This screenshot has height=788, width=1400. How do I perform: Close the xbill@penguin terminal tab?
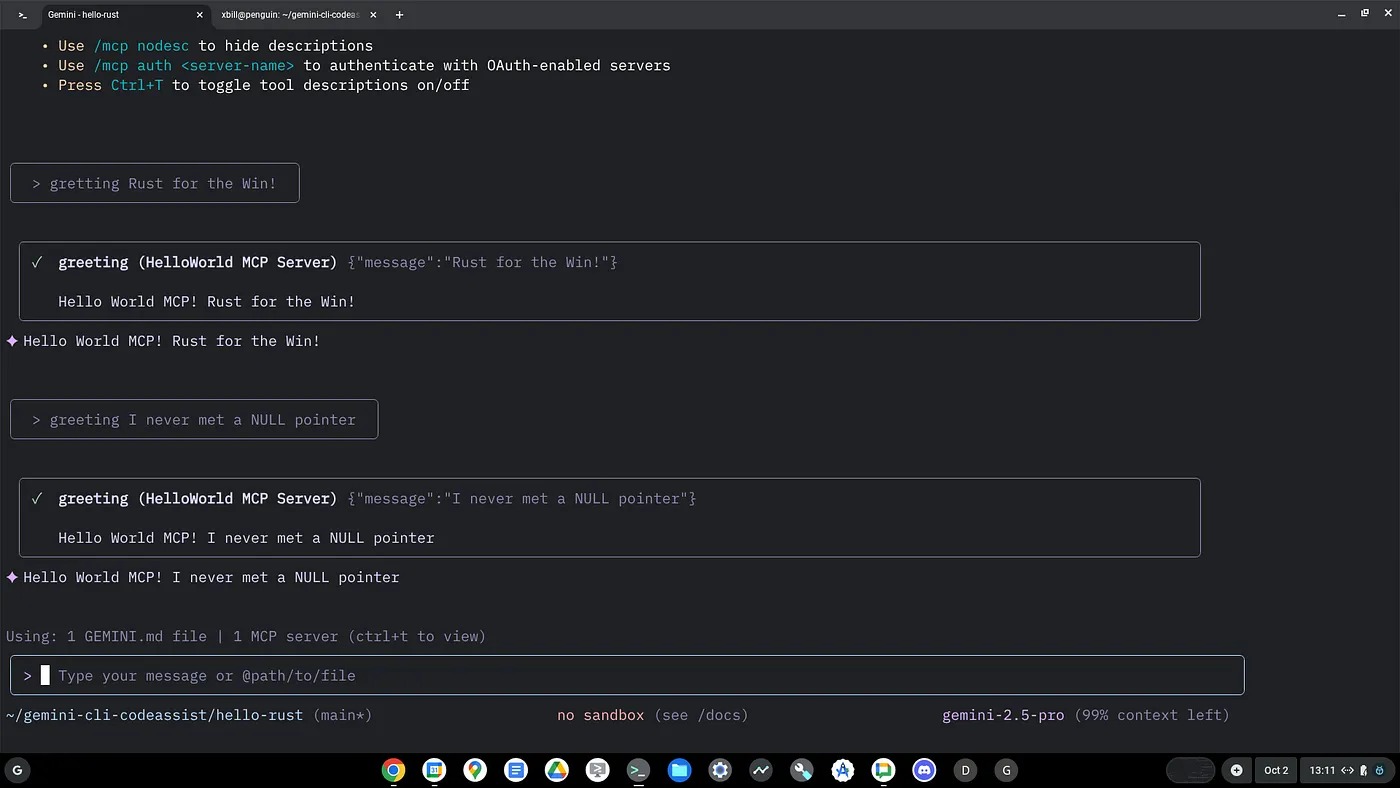pos(374,15)
